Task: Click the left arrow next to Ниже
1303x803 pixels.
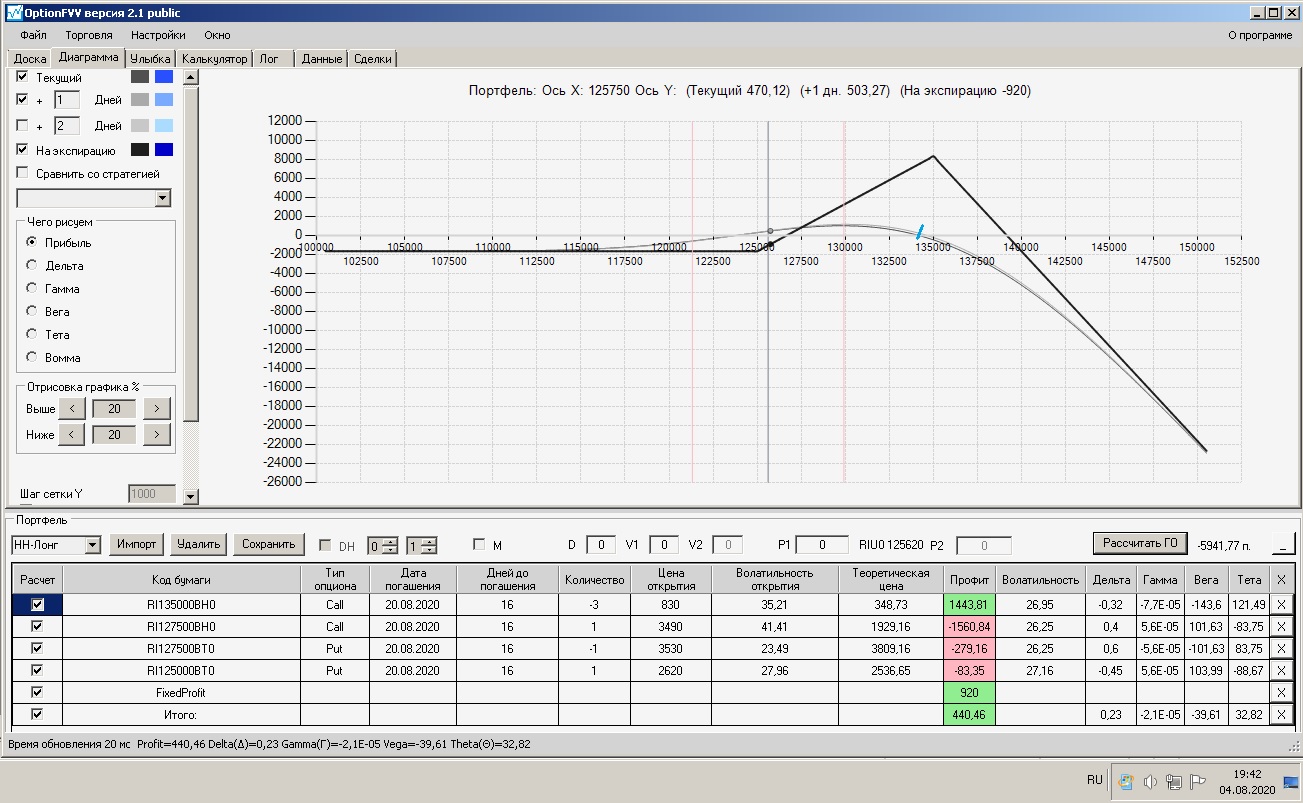Action: pos(72,434)
